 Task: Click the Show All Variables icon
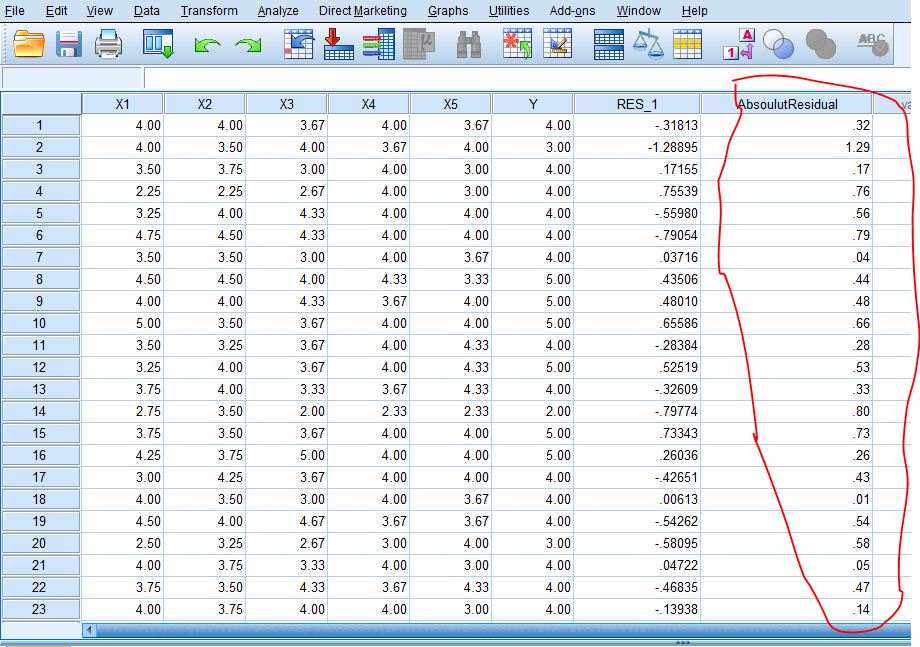click(820, 45)
